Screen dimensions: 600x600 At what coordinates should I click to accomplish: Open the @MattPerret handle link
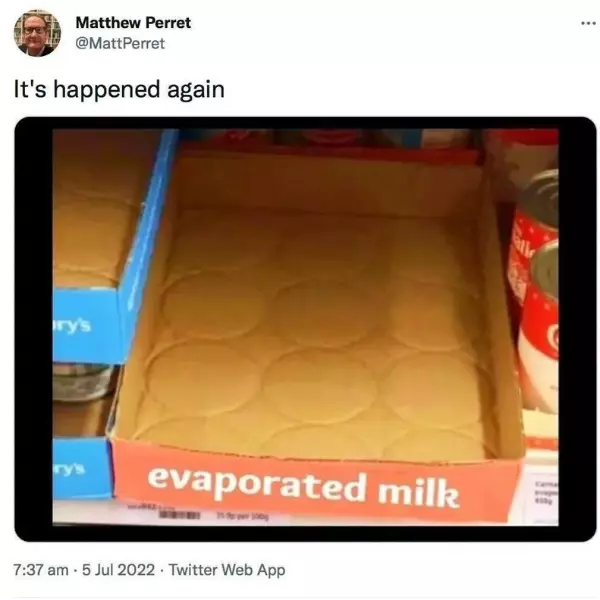120,43
